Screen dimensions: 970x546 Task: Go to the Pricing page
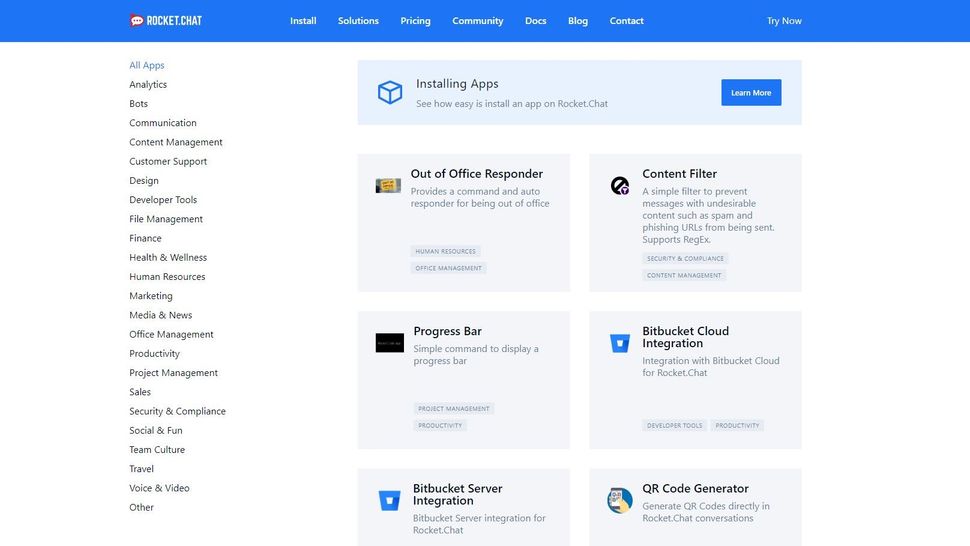click(415, 20)
